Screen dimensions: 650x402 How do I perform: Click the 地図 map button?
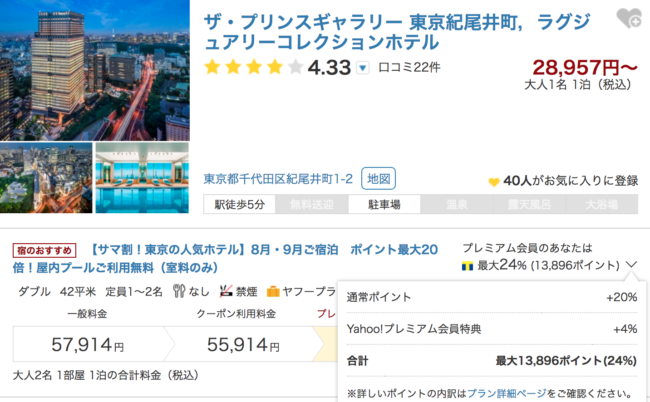tap(378, 179)
